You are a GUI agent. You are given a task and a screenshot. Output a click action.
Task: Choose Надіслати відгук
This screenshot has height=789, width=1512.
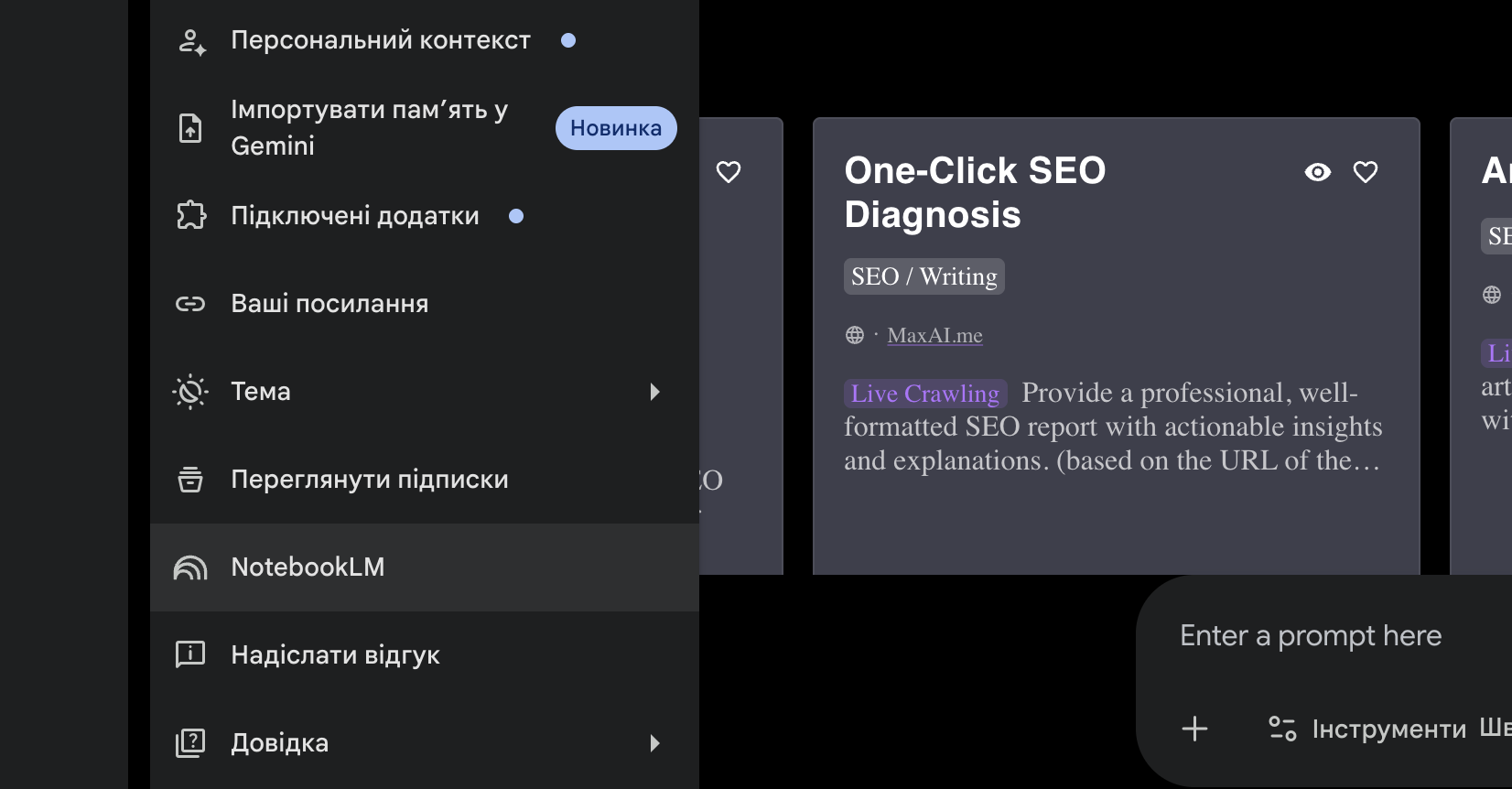pyautogui.click(x=425, y=655)
